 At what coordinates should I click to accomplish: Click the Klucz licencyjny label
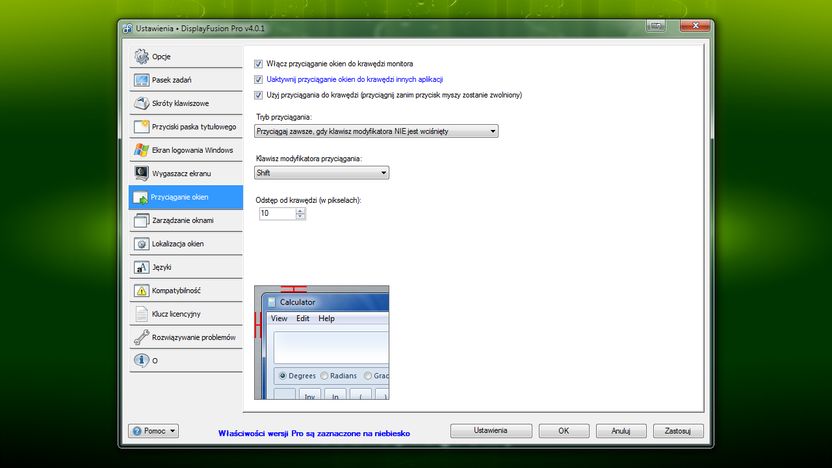176,314
